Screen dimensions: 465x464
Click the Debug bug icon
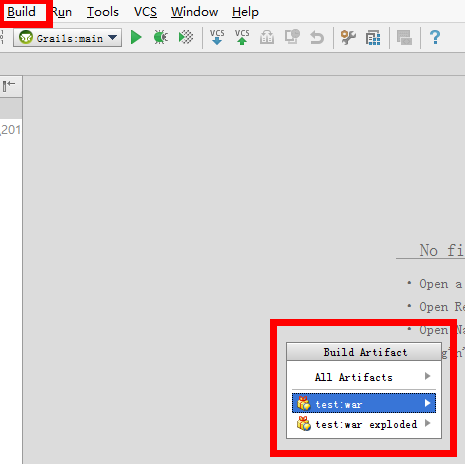[x=161, y=37]
